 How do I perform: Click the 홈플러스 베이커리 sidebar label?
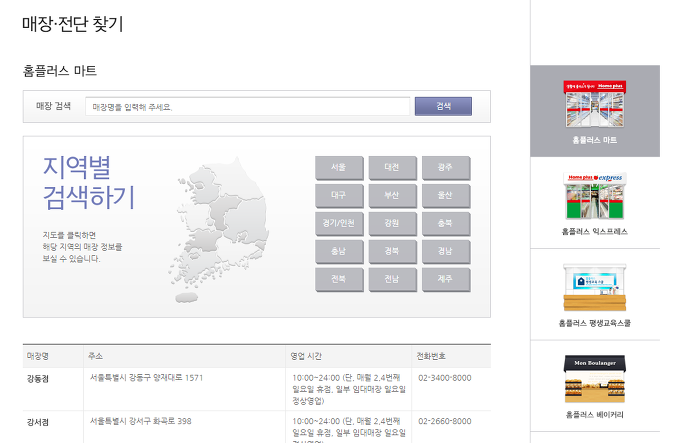595,414
